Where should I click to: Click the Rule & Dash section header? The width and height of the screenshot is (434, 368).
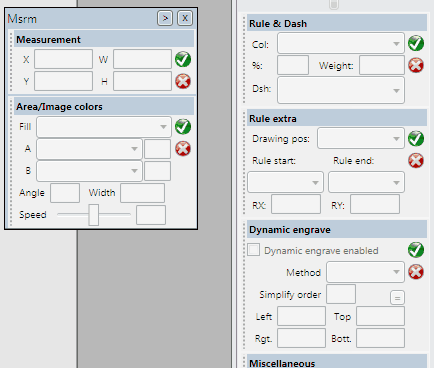click(x=337, y=23)
